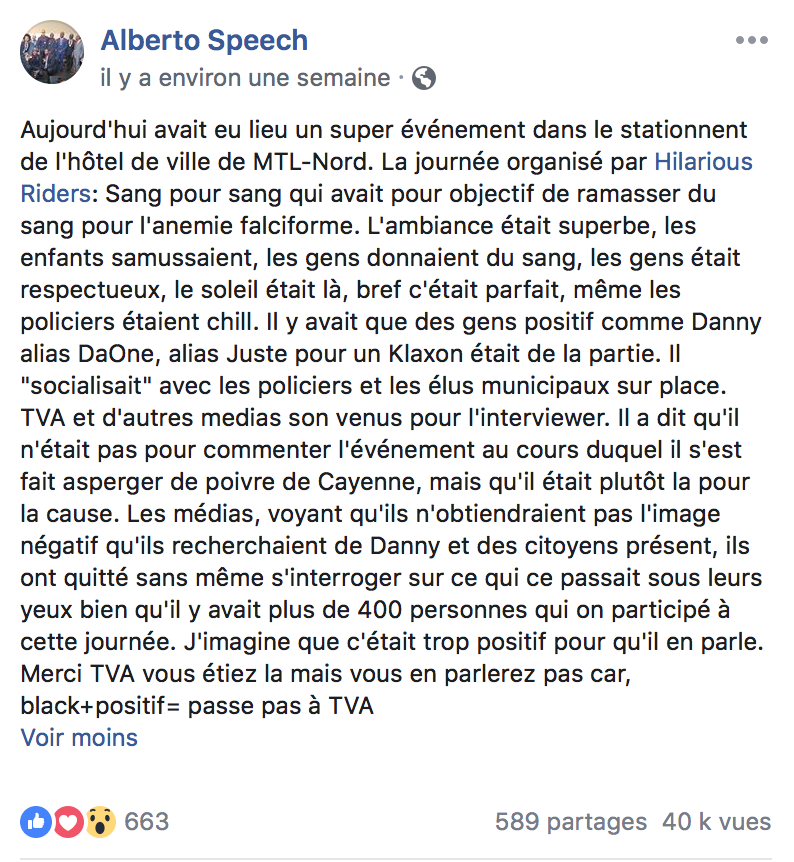Click the blue Like reaction icon
Image resolution: width=794 pixels, height=862 pixels.
tap(34, 822)
